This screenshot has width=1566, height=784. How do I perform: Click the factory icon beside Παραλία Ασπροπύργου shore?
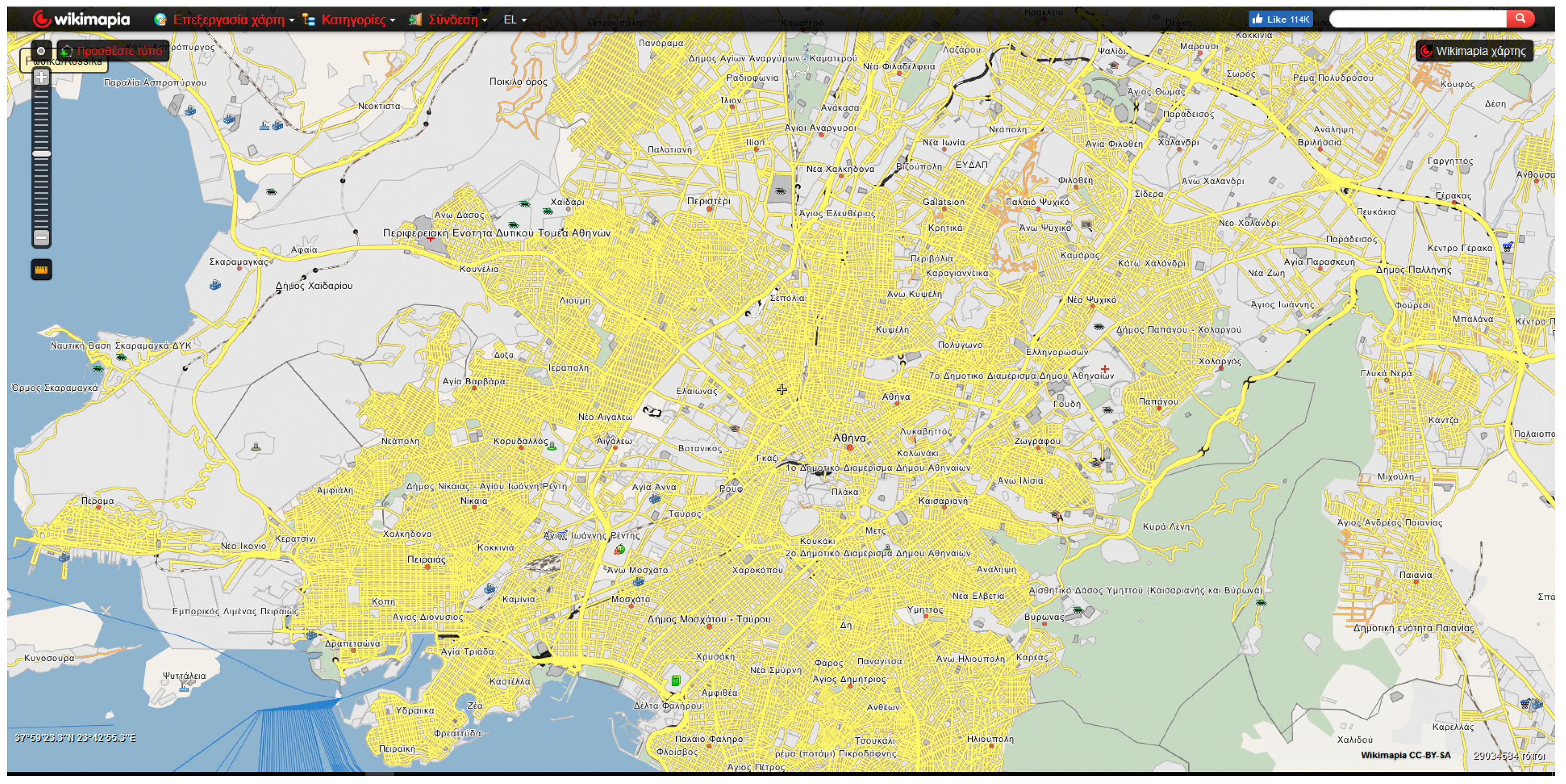[190, 111]
